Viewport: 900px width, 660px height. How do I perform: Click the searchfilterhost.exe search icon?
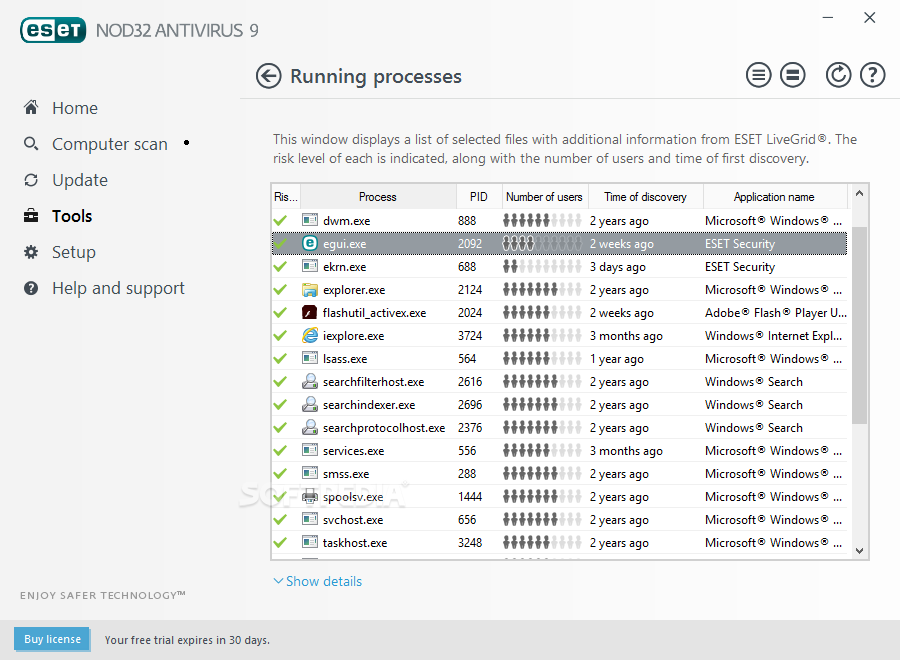[x=310, y=381]
